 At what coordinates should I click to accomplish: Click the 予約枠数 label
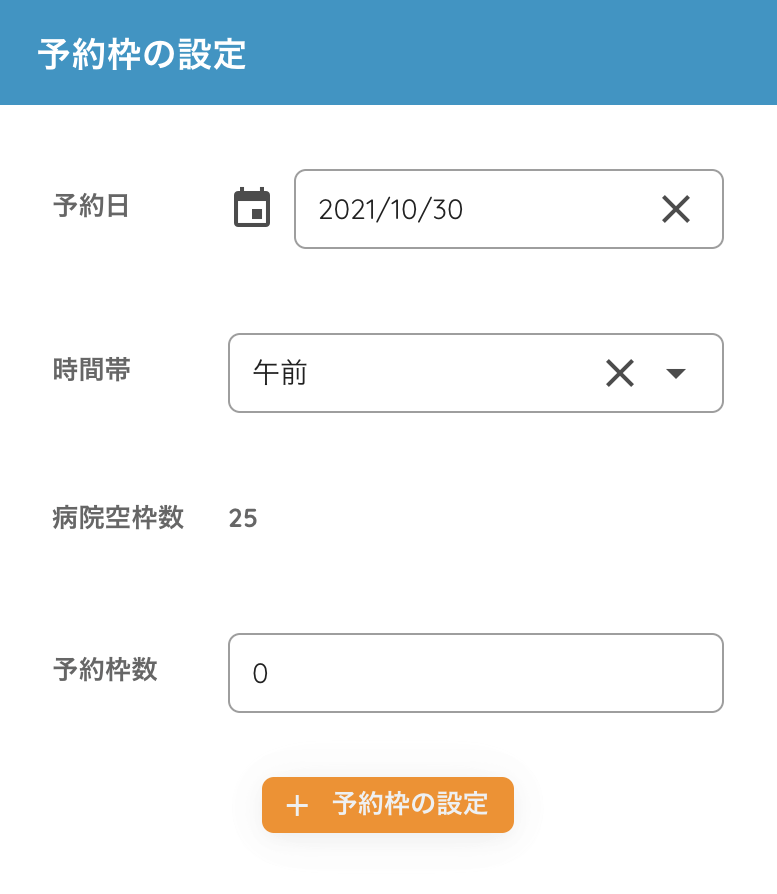105,670
